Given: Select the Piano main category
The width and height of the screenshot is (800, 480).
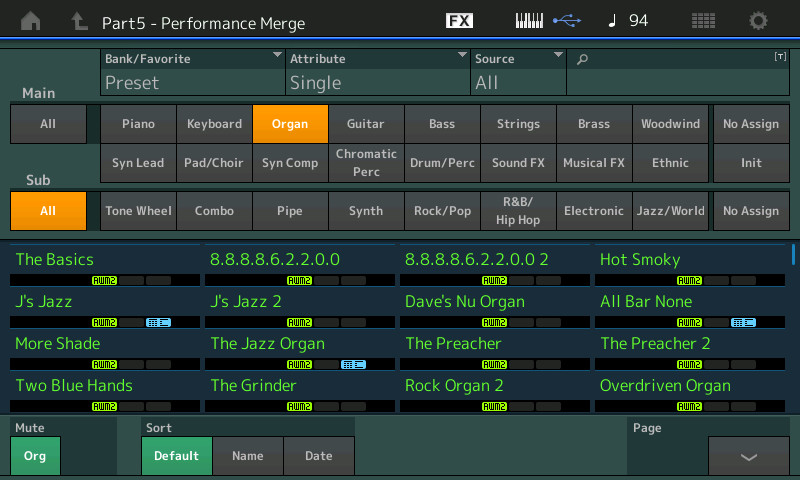Looking at the screenshot, I should pyautogui.click(x=138, y=124).
